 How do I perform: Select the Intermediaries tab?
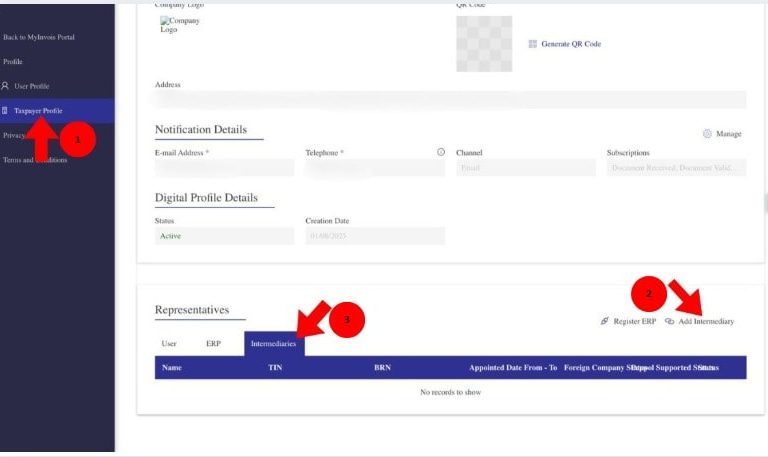[x=273, y=343]
